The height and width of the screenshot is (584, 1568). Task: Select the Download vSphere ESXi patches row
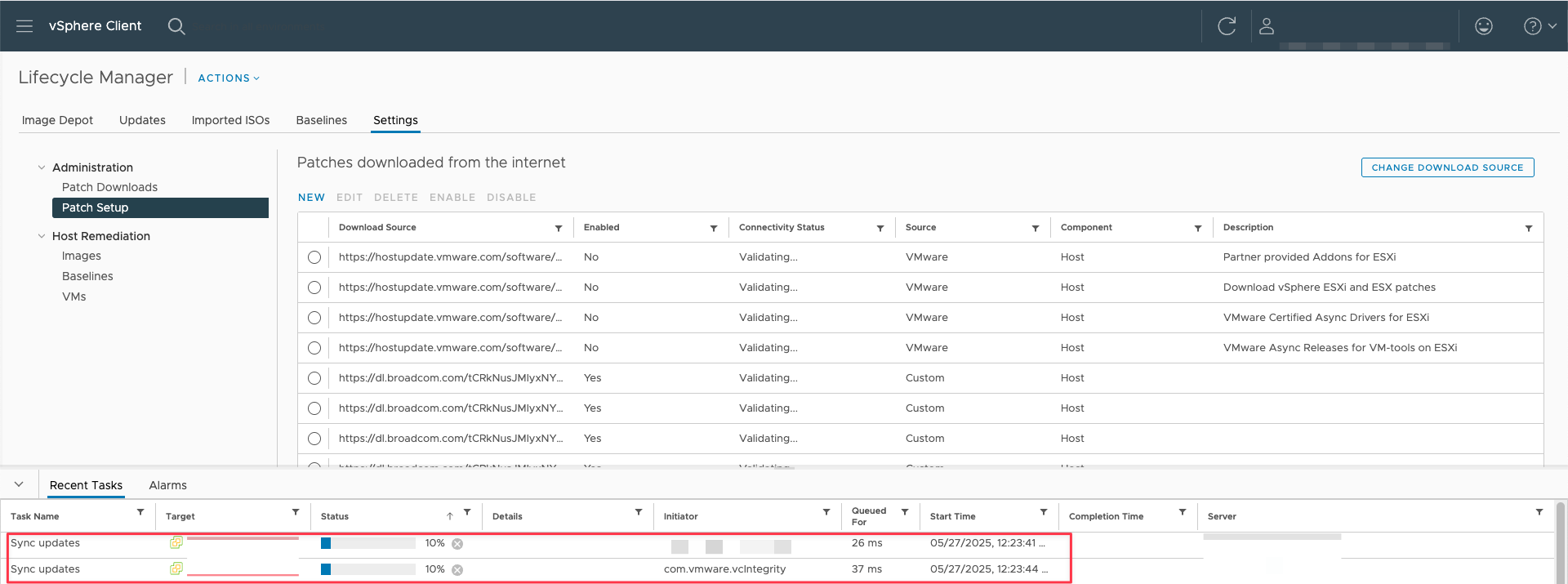[314, 288]
